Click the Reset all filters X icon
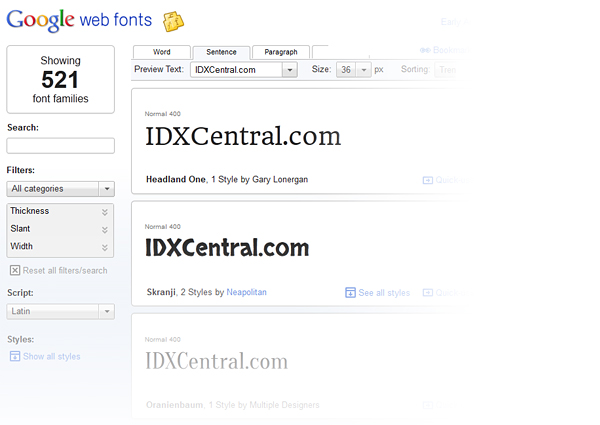The height and width of the screenshot is (425, 600). [x=15, y=270]
